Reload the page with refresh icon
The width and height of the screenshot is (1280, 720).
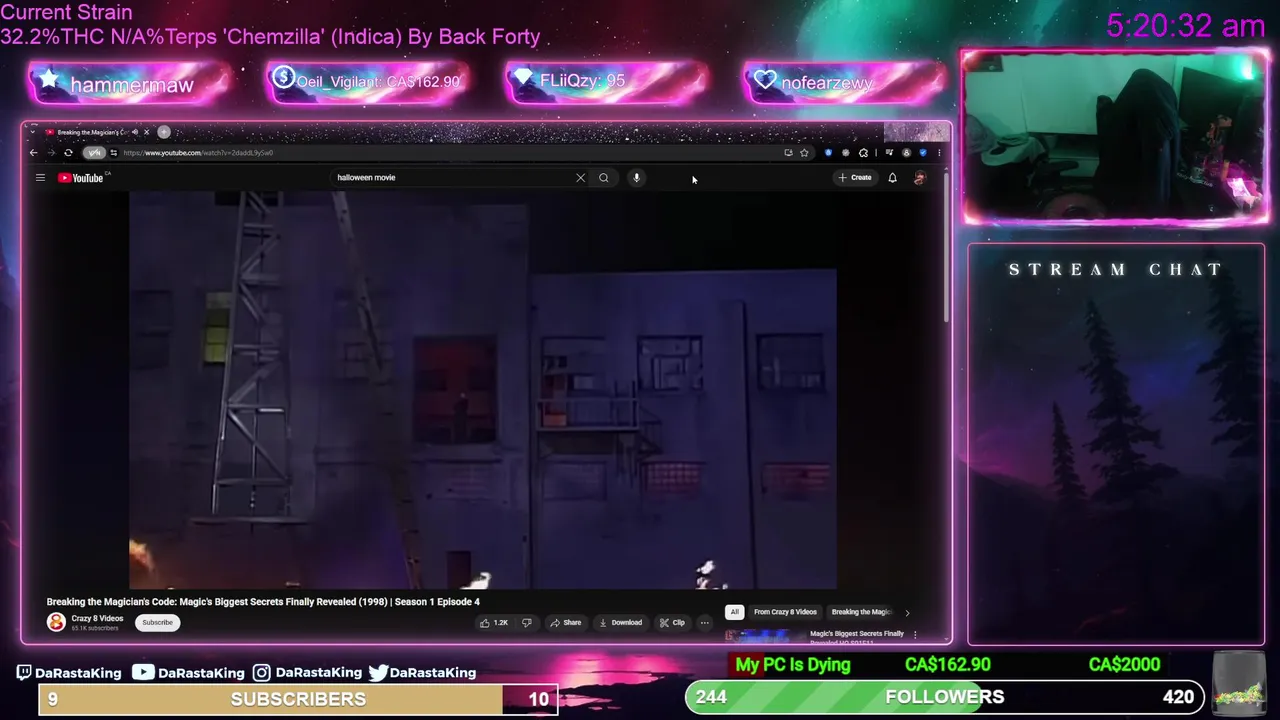pos(68,153)
